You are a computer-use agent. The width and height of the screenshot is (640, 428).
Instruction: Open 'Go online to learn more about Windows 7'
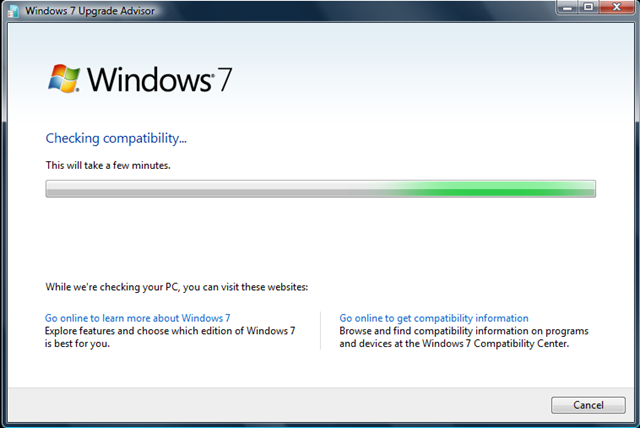[138, 318]
